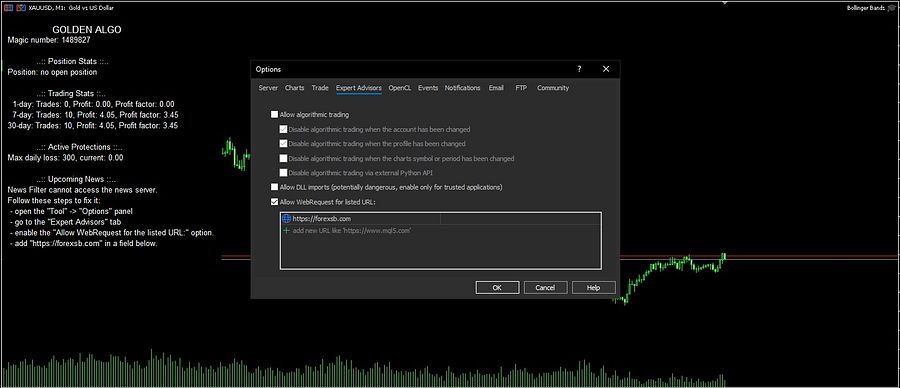Click the 'Max daily loss: 300' line
The width and height of the screenshot is (900, 388).
(x=65, y=157)
